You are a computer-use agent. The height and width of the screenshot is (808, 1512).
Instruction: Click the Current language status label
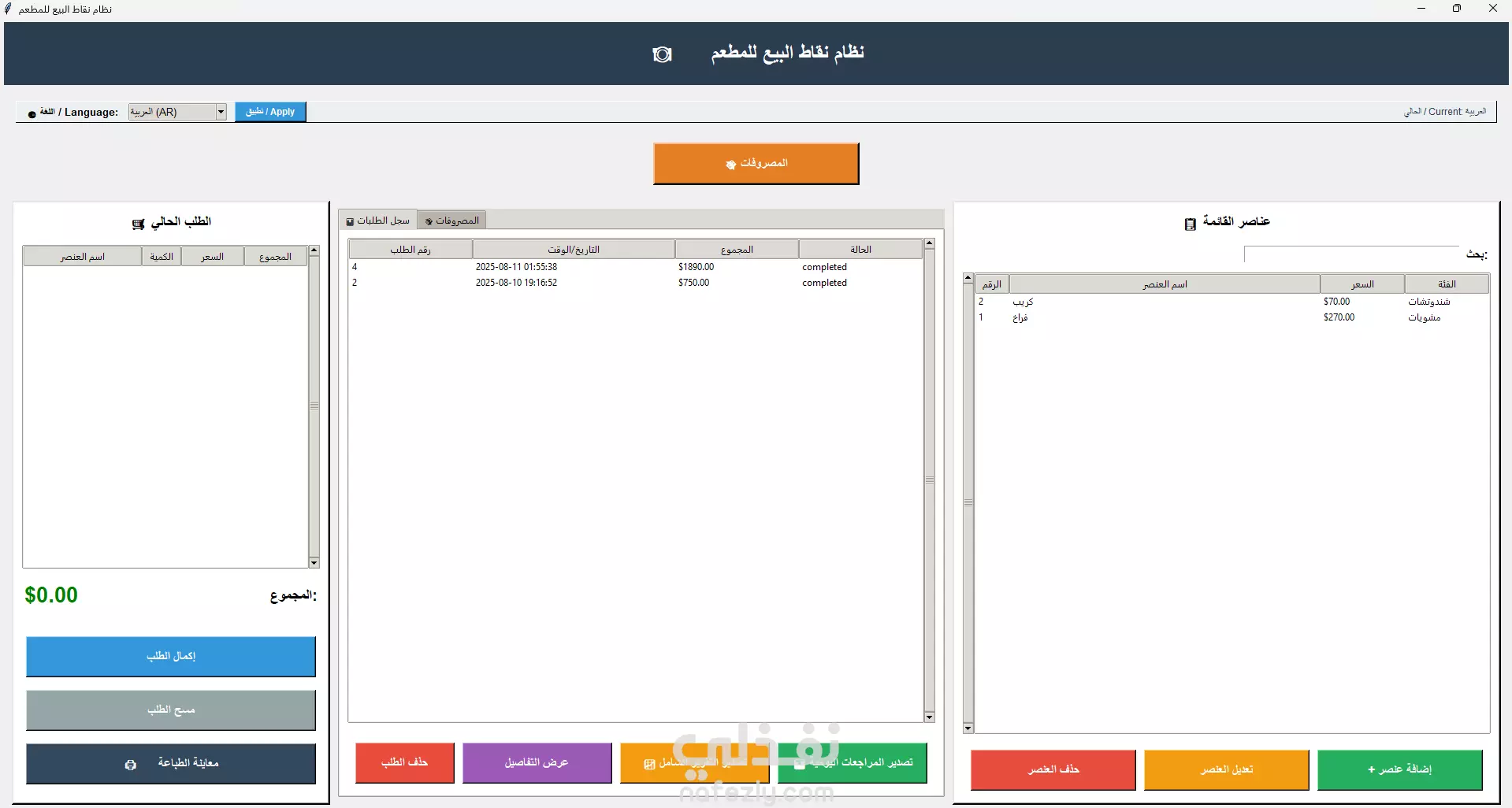point(1445,112)
